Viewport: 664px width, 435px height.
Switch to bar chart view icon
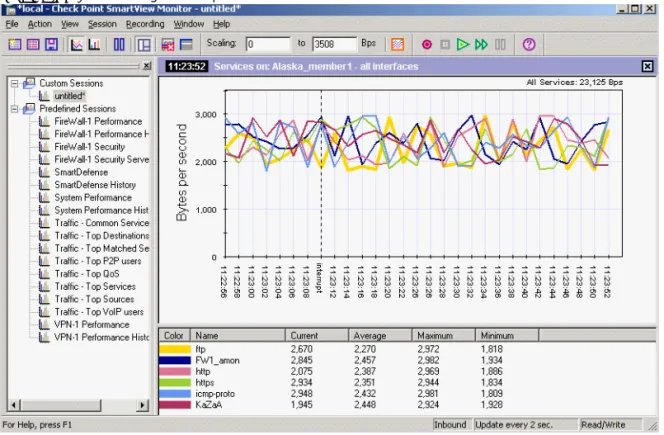pos(94,44)
